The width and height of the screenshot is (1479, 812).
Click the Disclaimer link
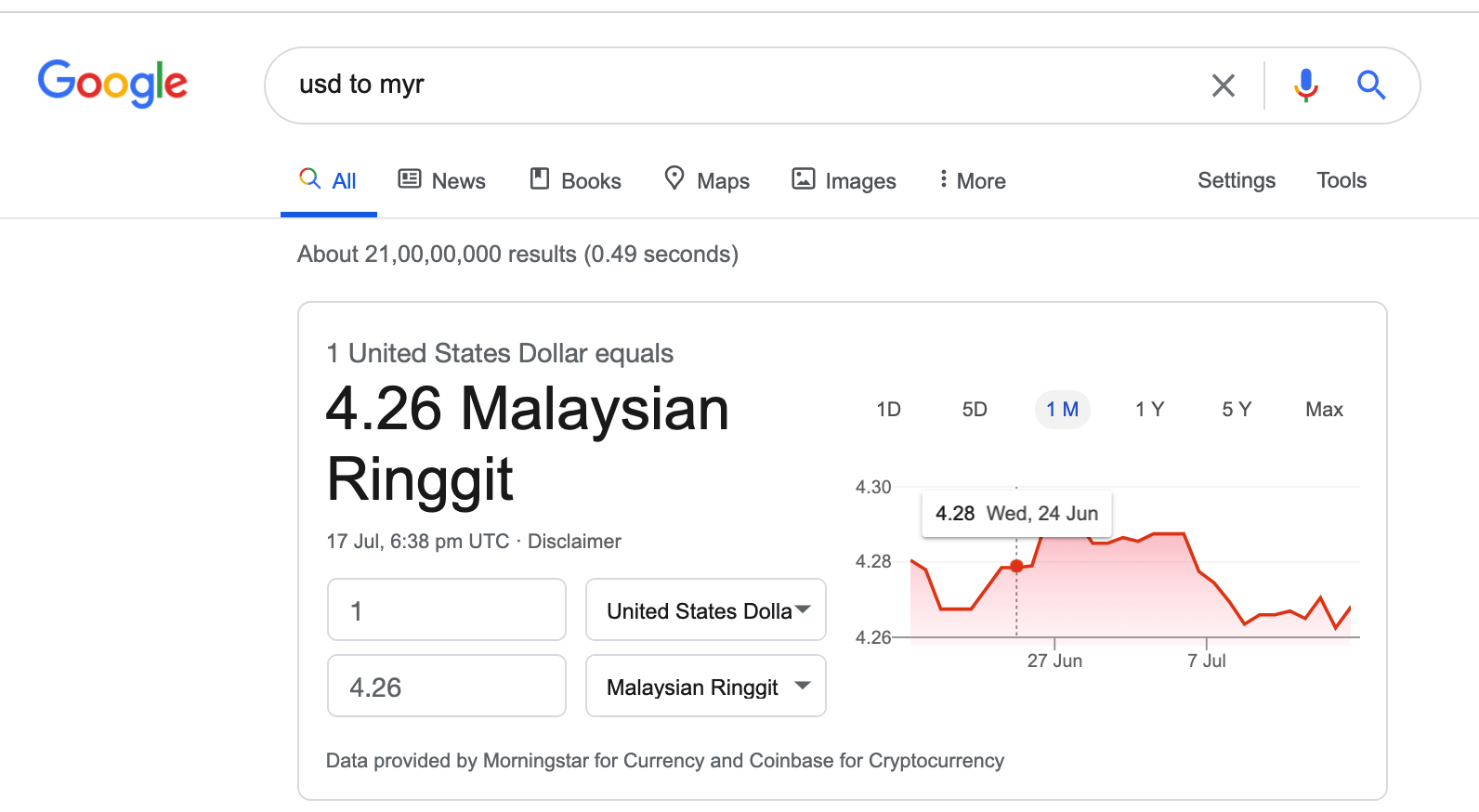pos(574,542)
